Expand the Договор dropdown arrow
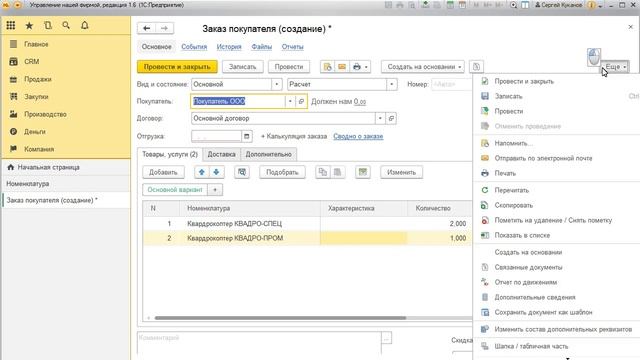This screenshot has height=360, width=640. pyautogui.click(x=380, y=118)
